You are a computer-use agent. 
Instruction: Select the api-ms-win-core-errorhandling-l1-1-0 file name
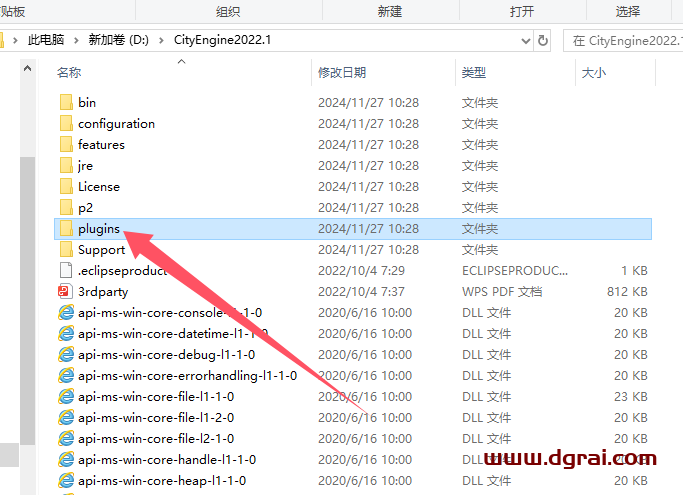187,376
